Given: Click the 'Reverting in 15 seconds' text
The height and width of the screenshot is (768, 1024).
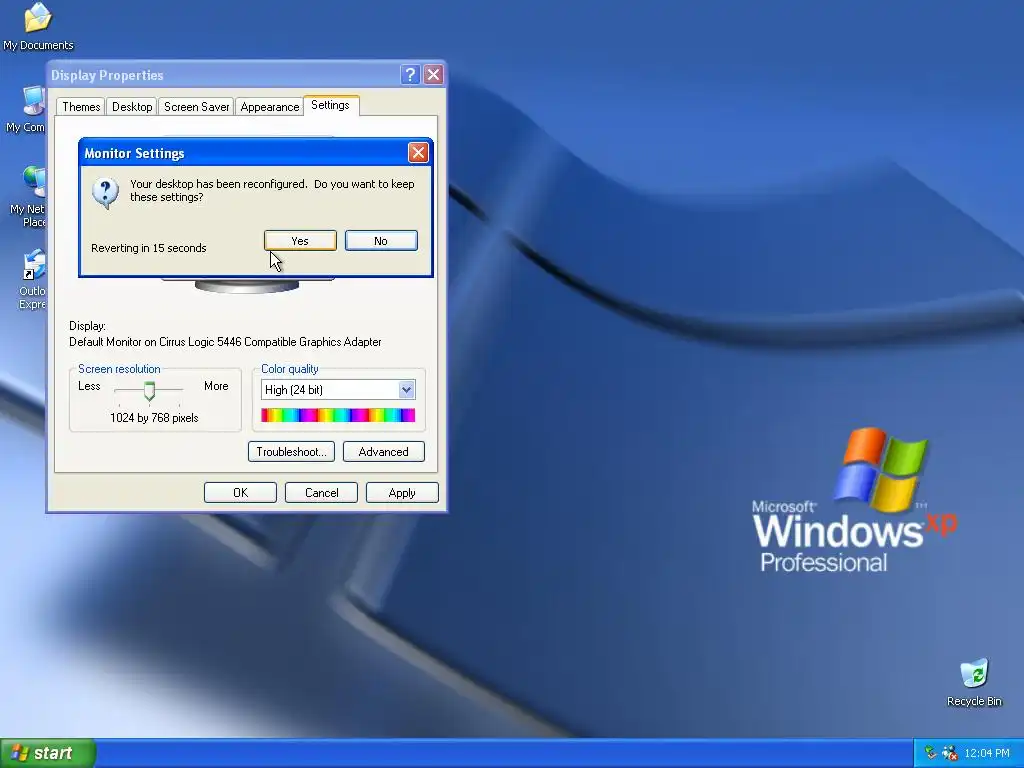Looking at the screenshot, I should click(149, 248).
